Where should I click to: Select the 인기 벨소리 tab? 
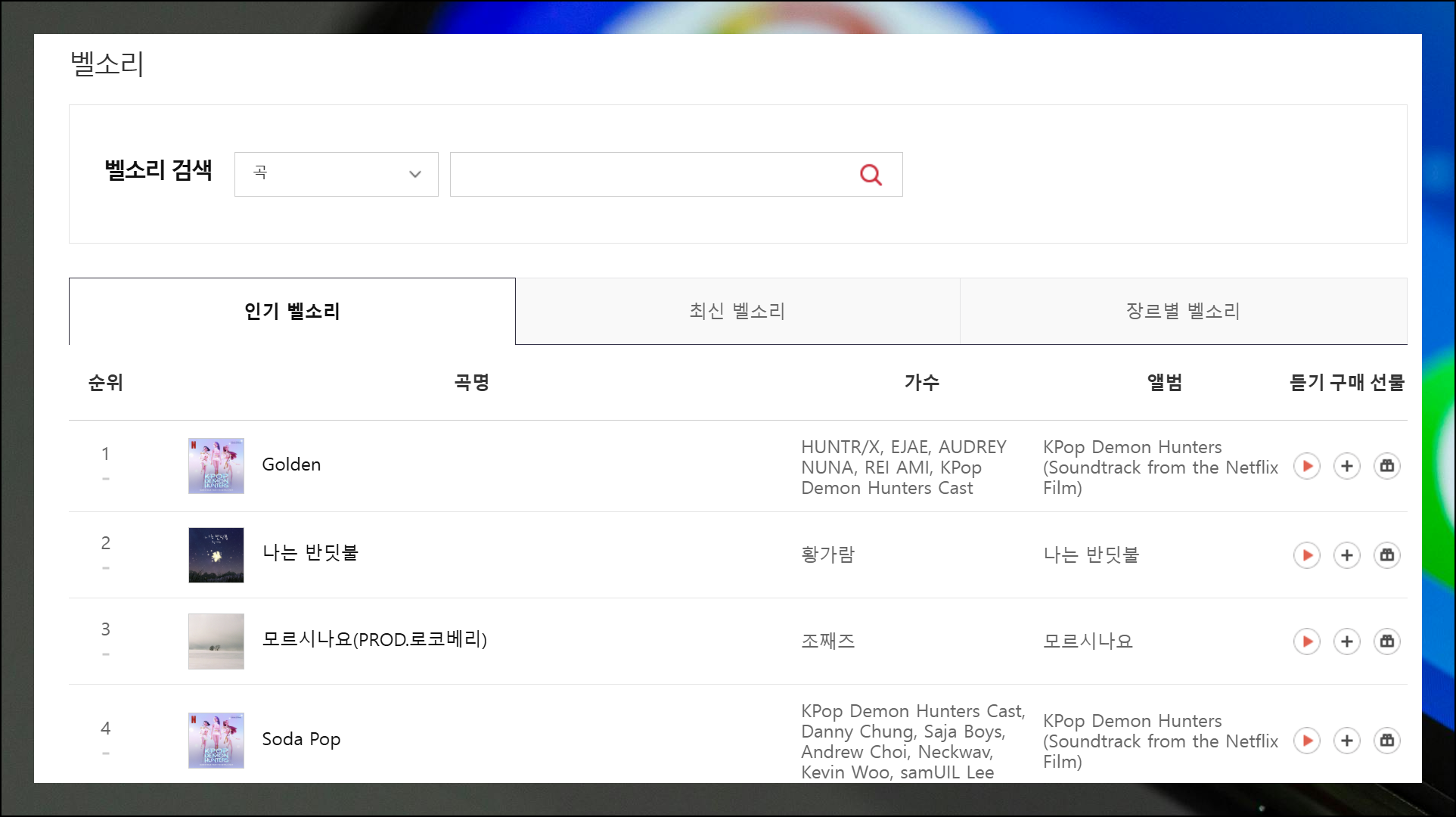(x=292, y=311)
